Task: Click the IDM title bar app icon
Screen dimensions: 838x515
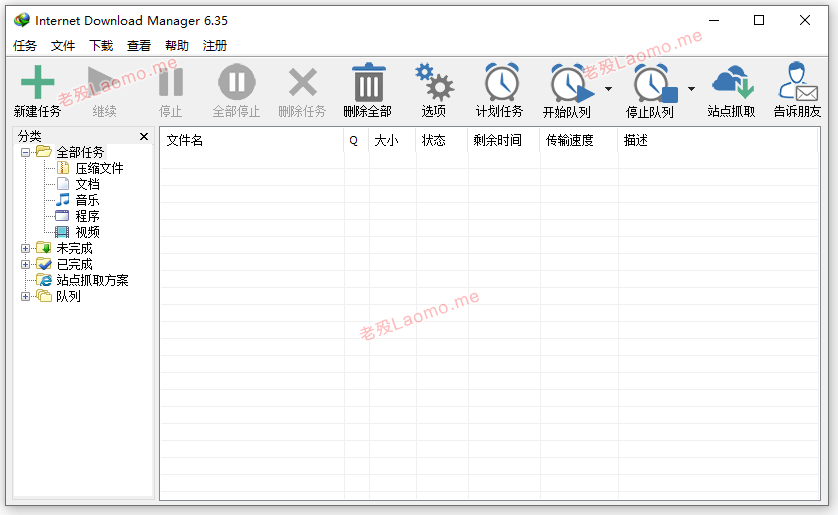Action: 22,20
